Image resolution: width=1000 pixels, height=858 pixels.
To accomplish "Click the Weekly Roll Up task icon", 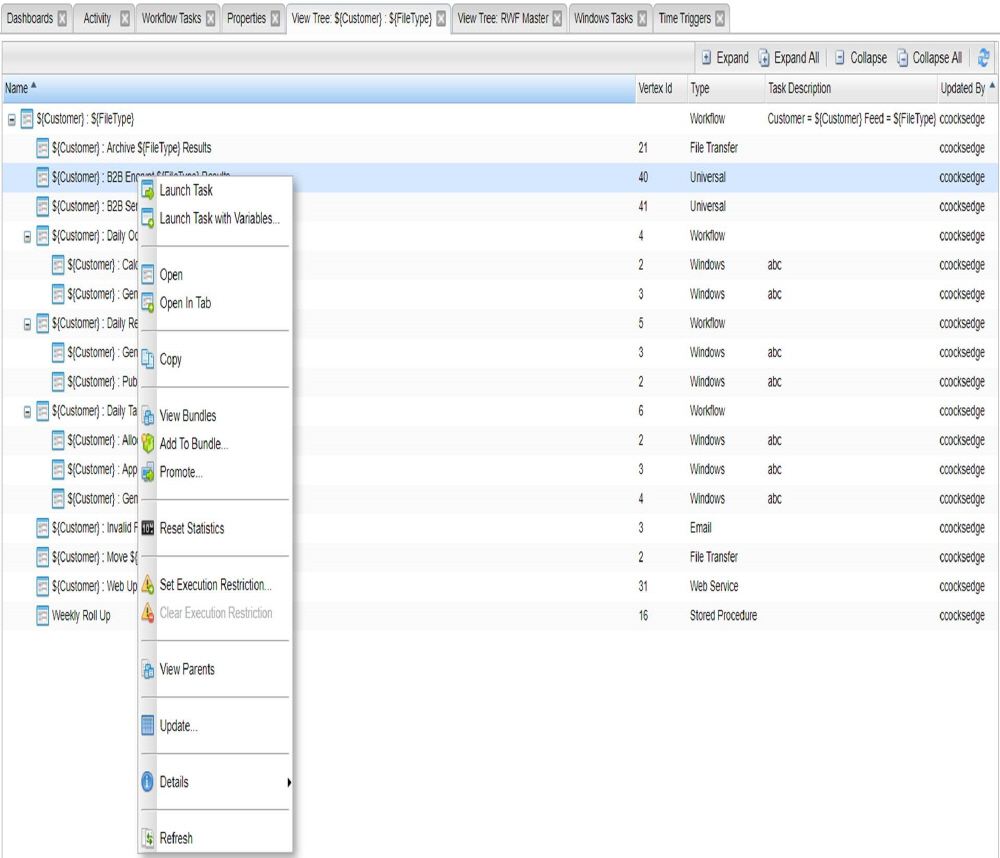I will pyautogui.click(x=43, y=616).
